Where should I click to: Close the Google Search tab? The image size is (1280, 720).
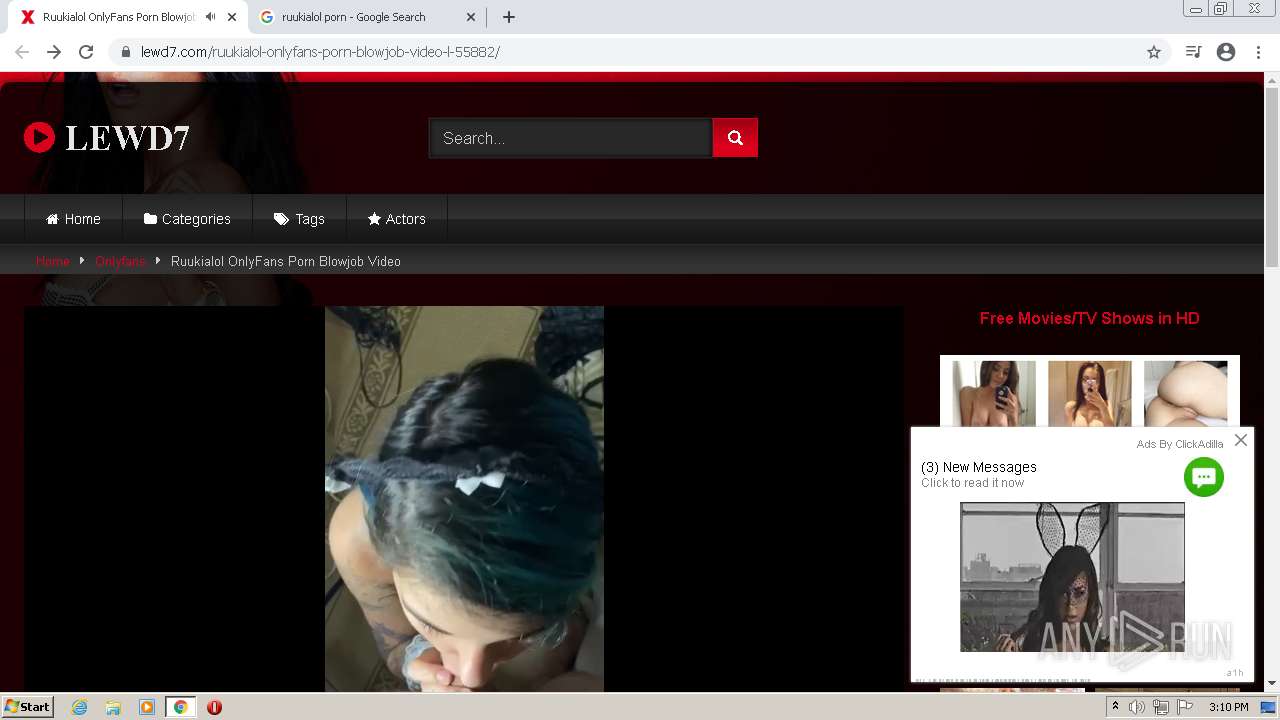coord(471,17)
